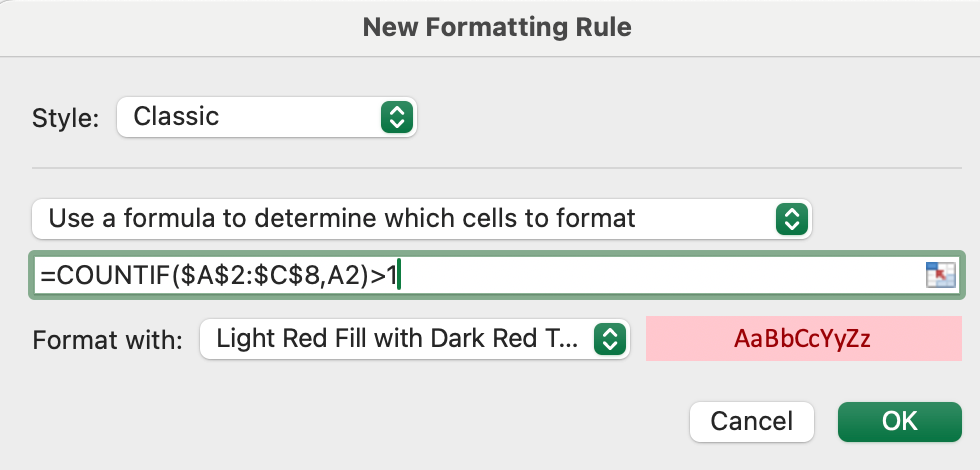Image resolution: width=980 pixels, height=470 pixels.
Task: Click green arrows of Format with dropdown
Action: [x=610, y=339]
